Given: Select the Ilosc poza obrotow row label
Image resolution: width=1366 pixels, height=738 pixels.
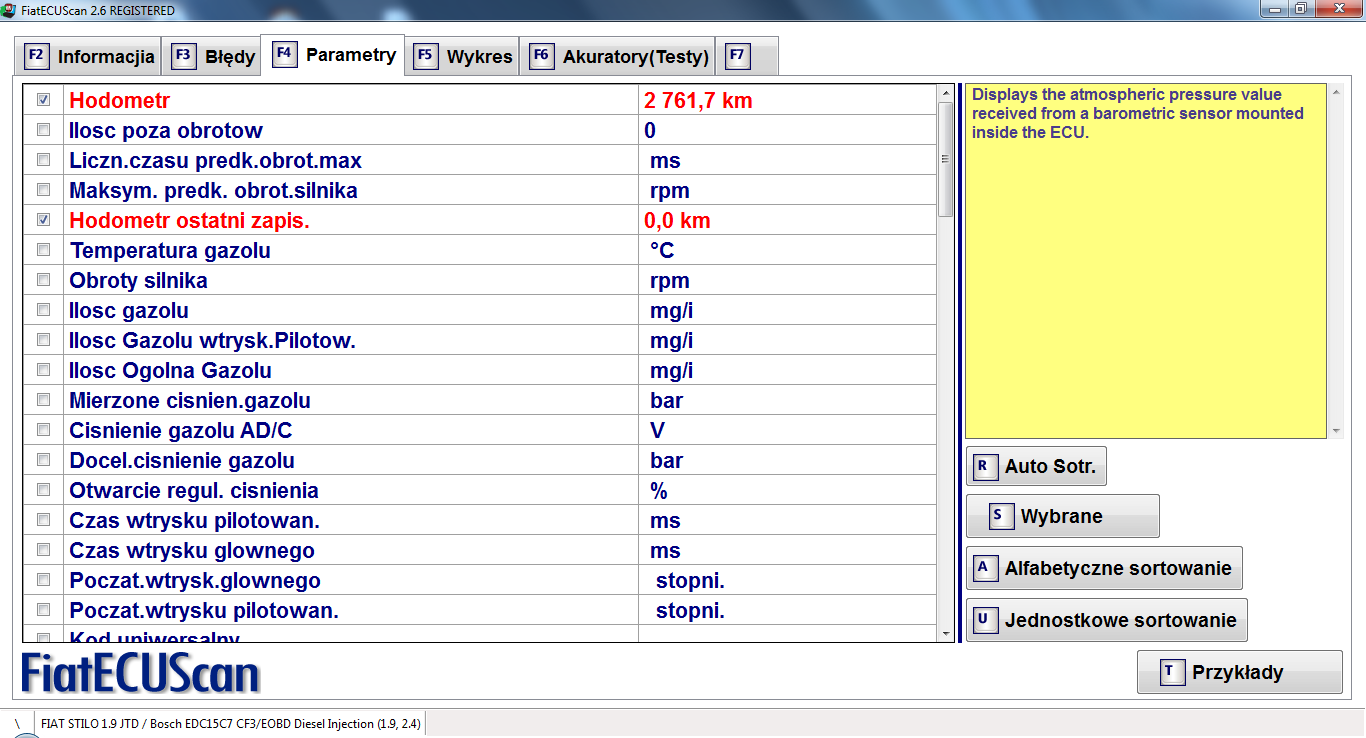Looking at the screenshot, I should point(166,130).
